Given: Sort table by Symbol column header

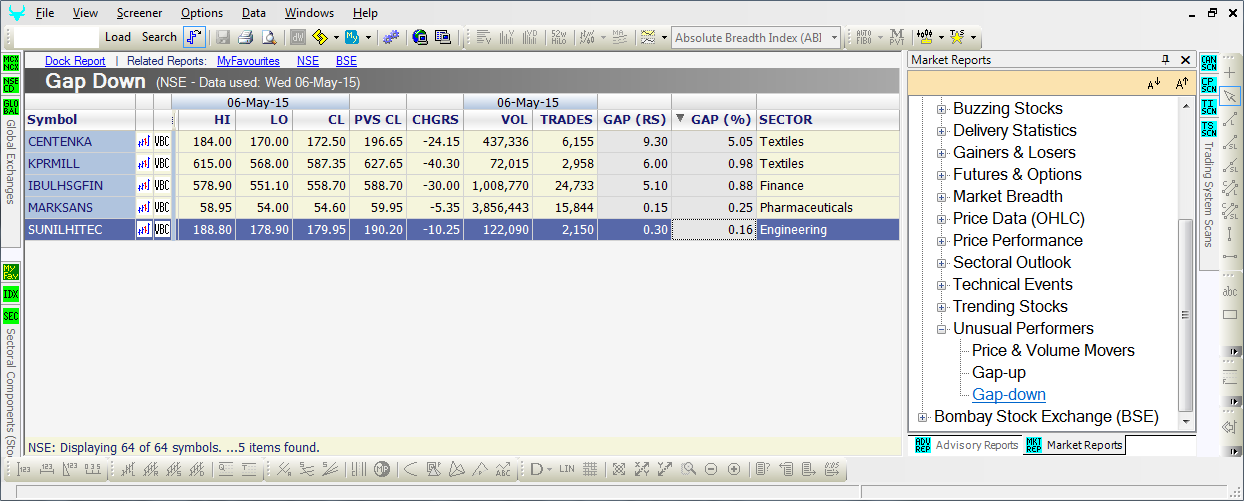Looking at the screenshot, I should (x=80, y=119).
